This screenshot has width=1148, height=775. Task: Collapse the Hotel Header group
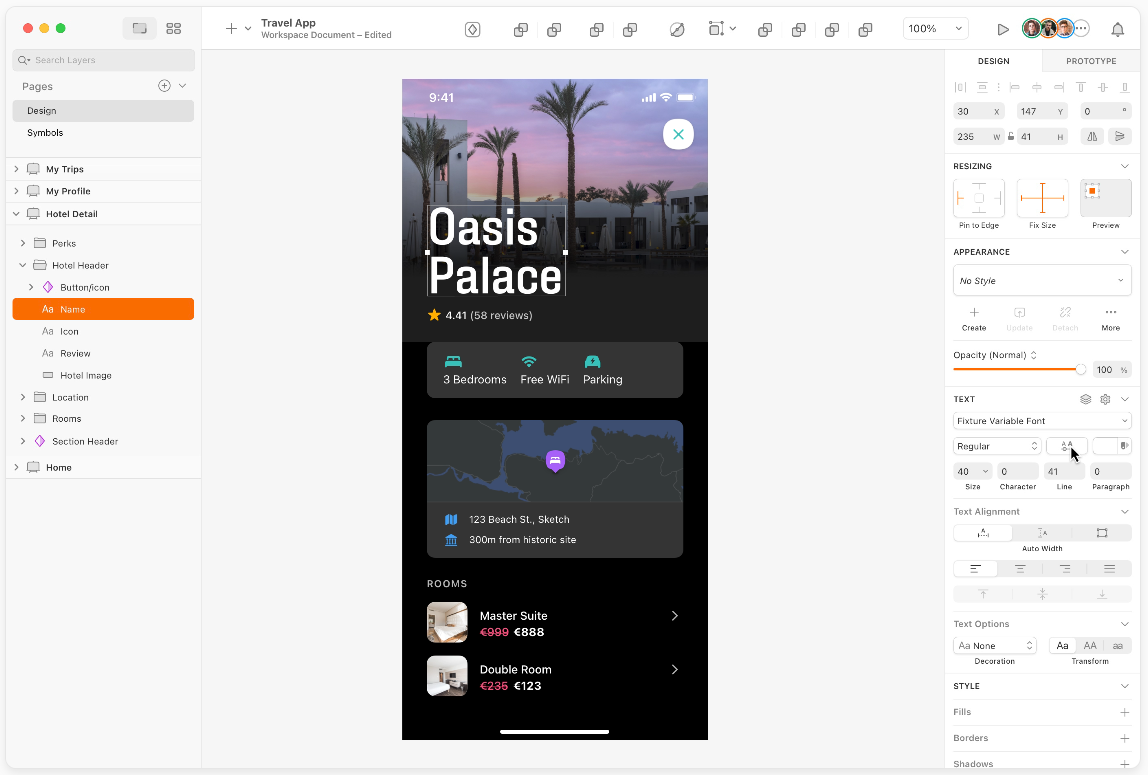click(23, 265)
